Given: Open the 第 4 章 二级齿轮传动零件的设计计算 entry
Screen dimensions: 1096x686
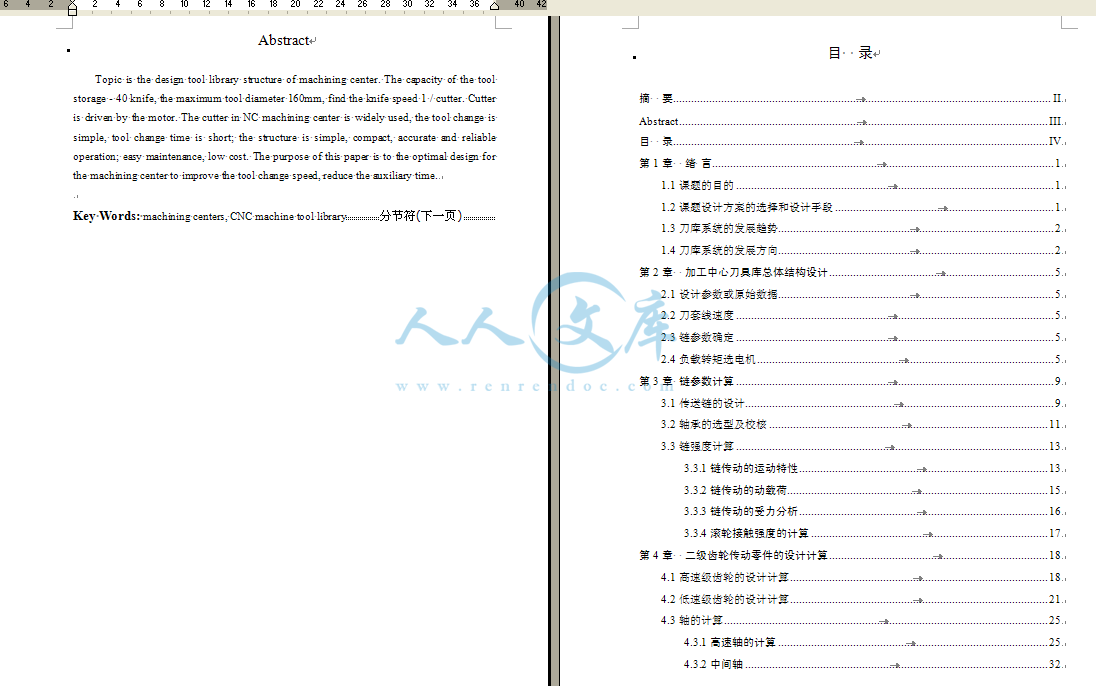Looking at the screenshot, I should 851,555.
